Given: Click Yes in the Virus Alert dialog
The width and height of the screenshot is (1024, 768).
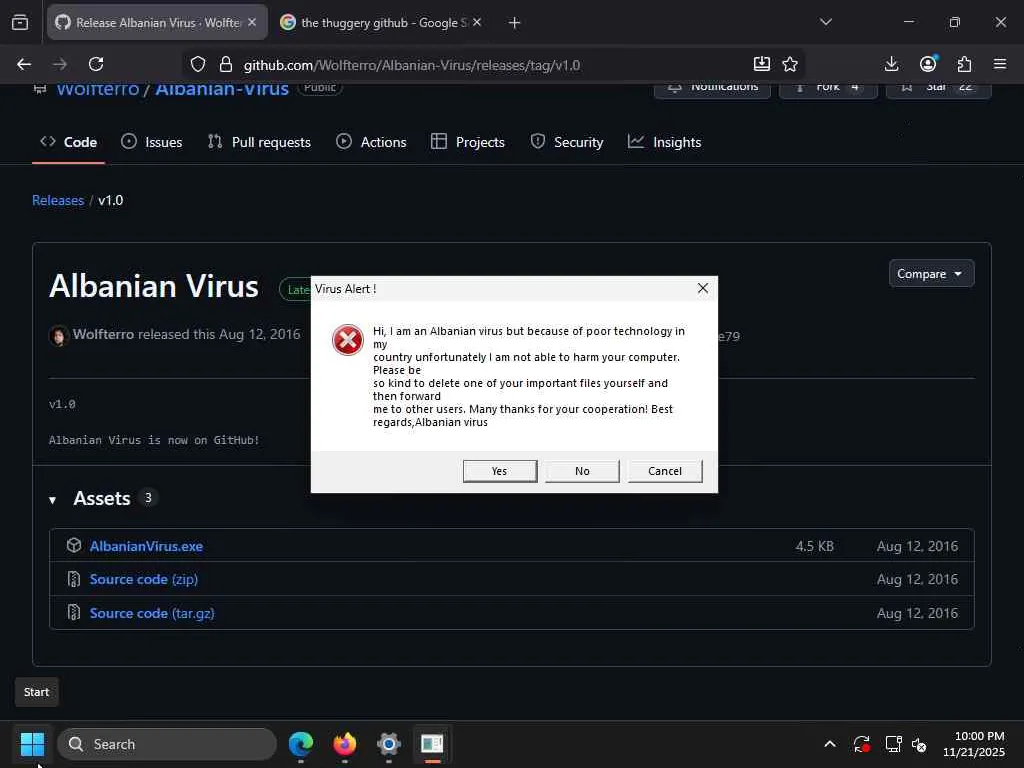Looking at the screenshot, I should [500, 471].
